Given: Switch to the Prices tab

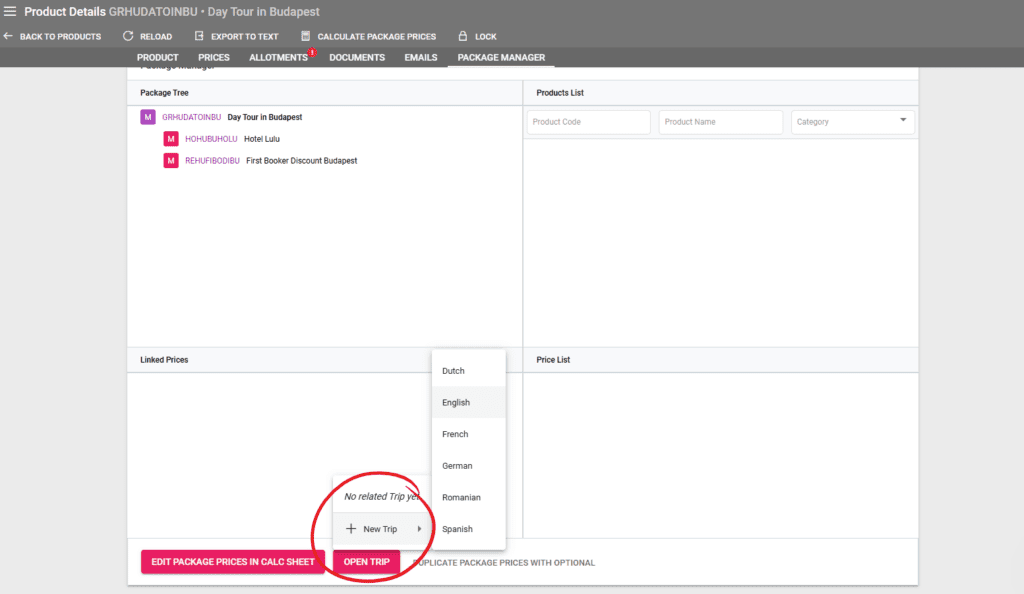Looking at the screenshot, I should coord(213,57).
